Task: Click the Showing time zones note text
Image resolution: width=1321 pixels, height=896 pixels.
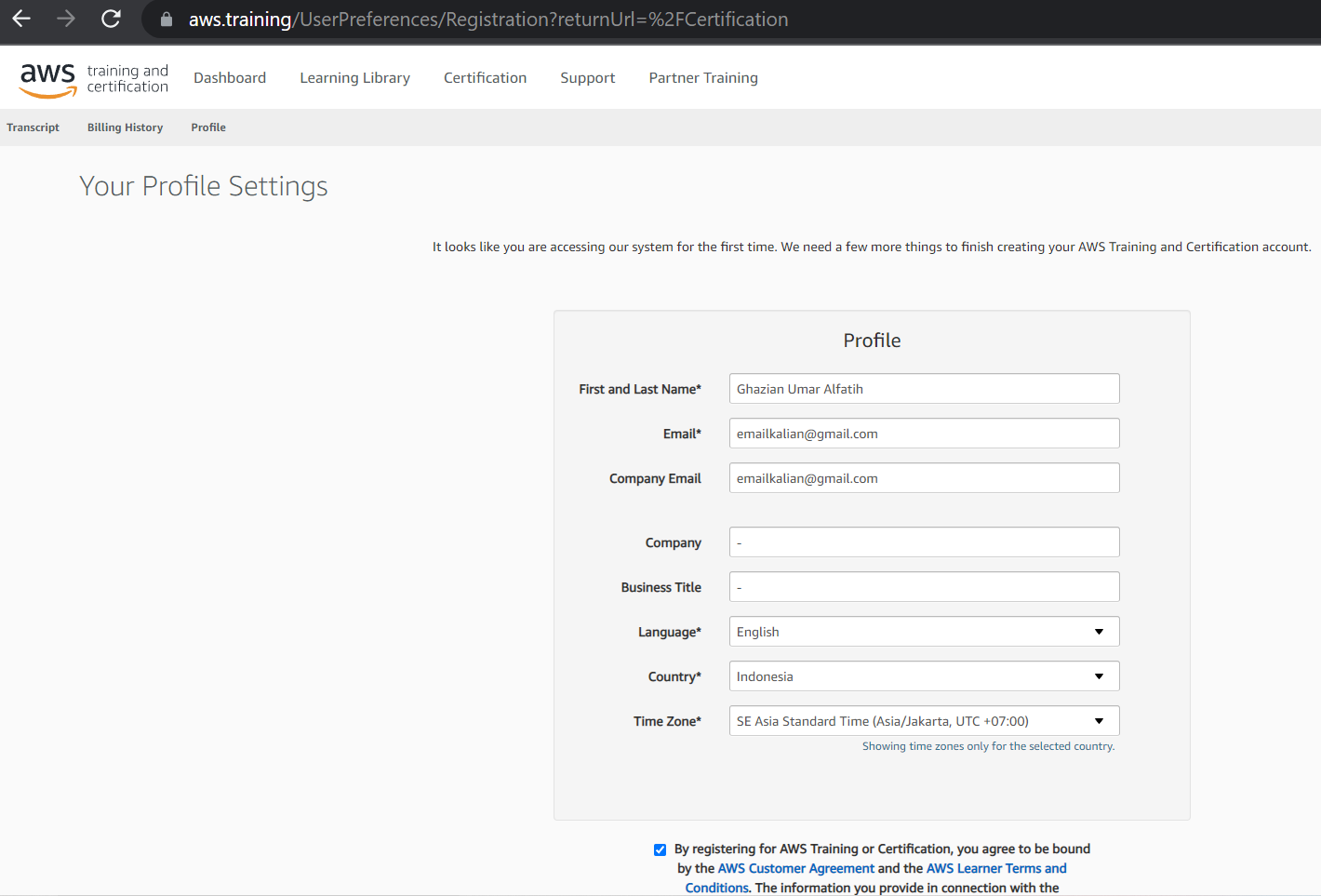Action: point(988,746)
